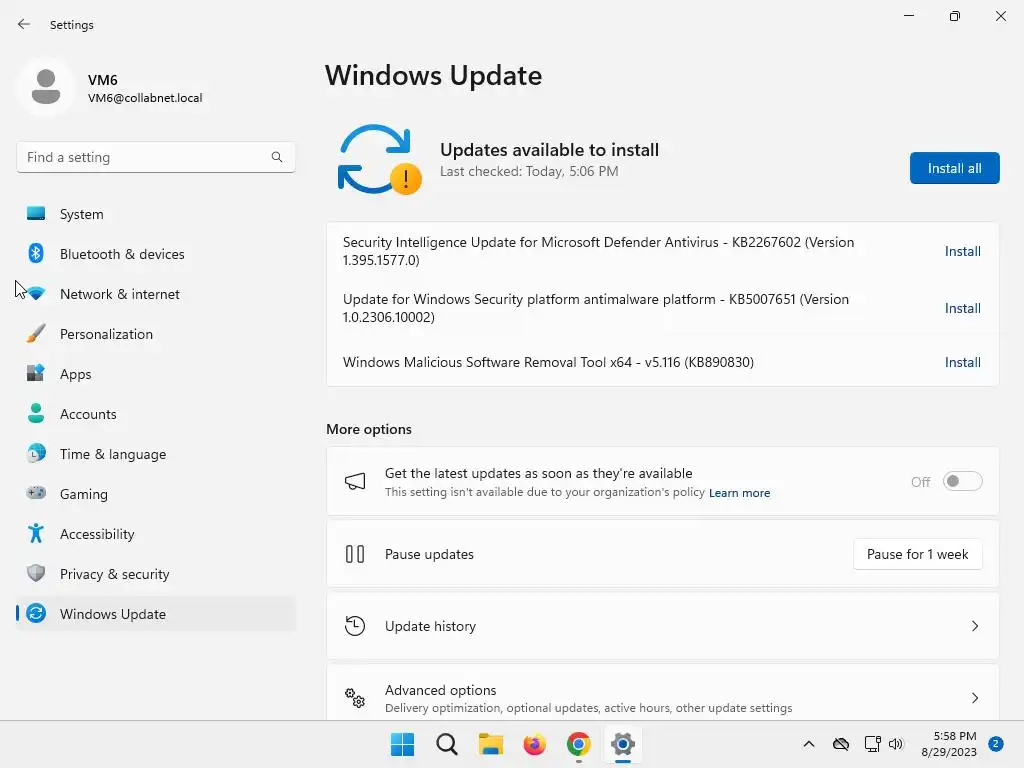Click the large update status sync icon

pos(379,159)
